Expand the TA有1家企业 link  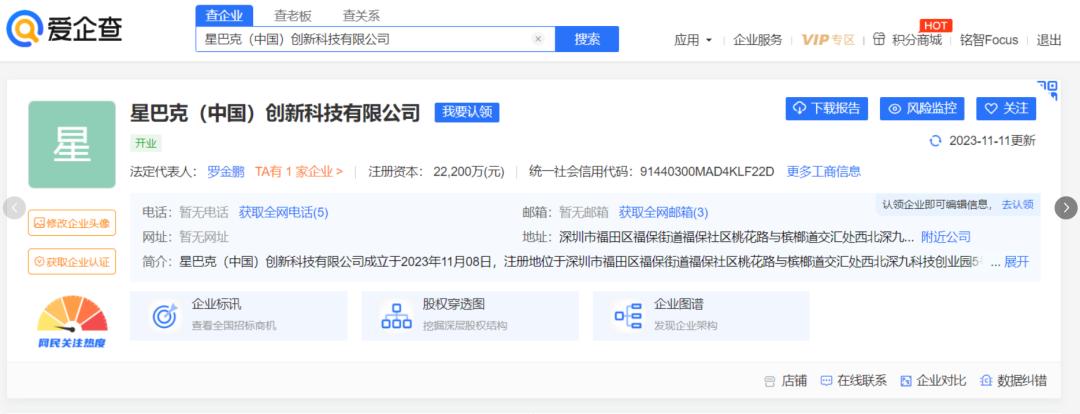[x=299, y=172]
